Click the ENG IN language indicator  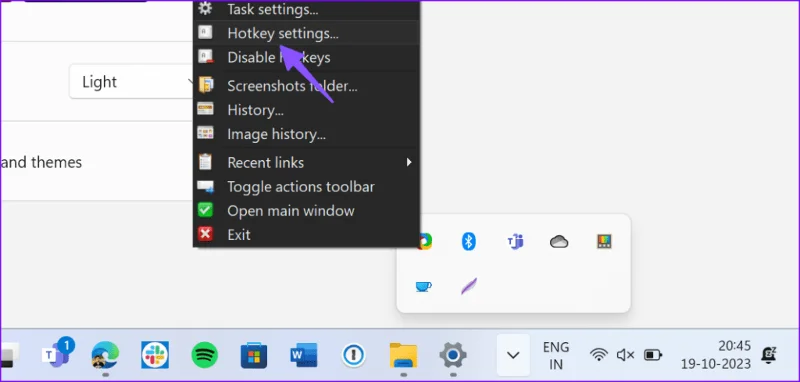click(556, 355)
